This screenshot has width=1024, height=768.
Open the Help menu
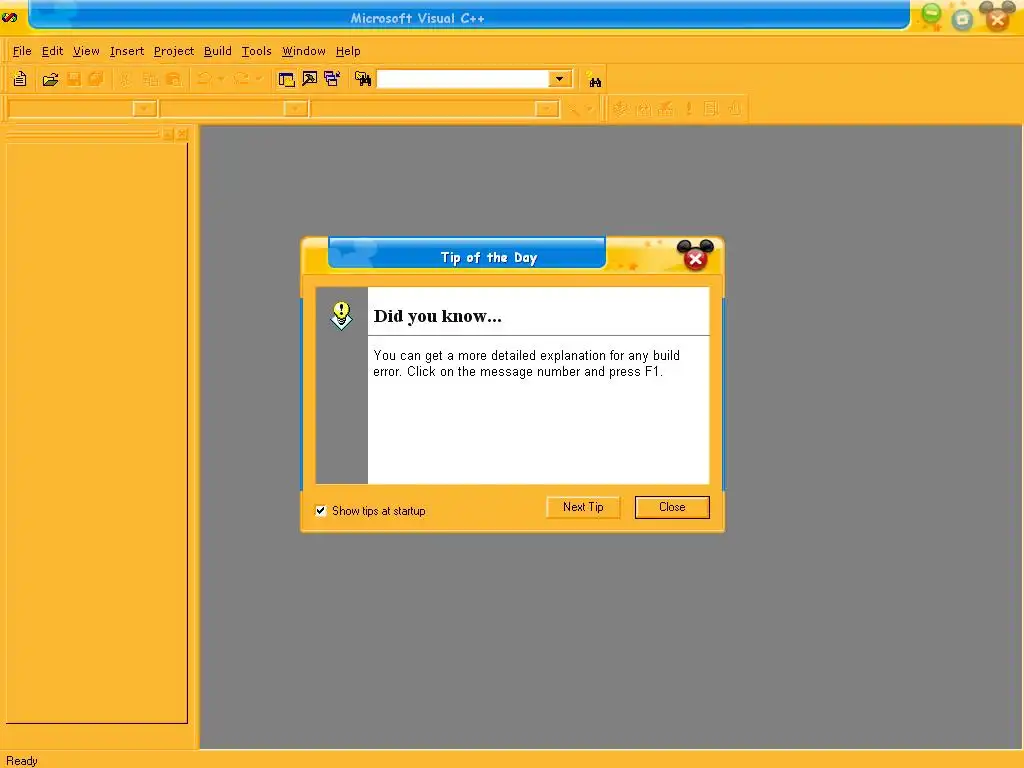[x=348, y=51]
